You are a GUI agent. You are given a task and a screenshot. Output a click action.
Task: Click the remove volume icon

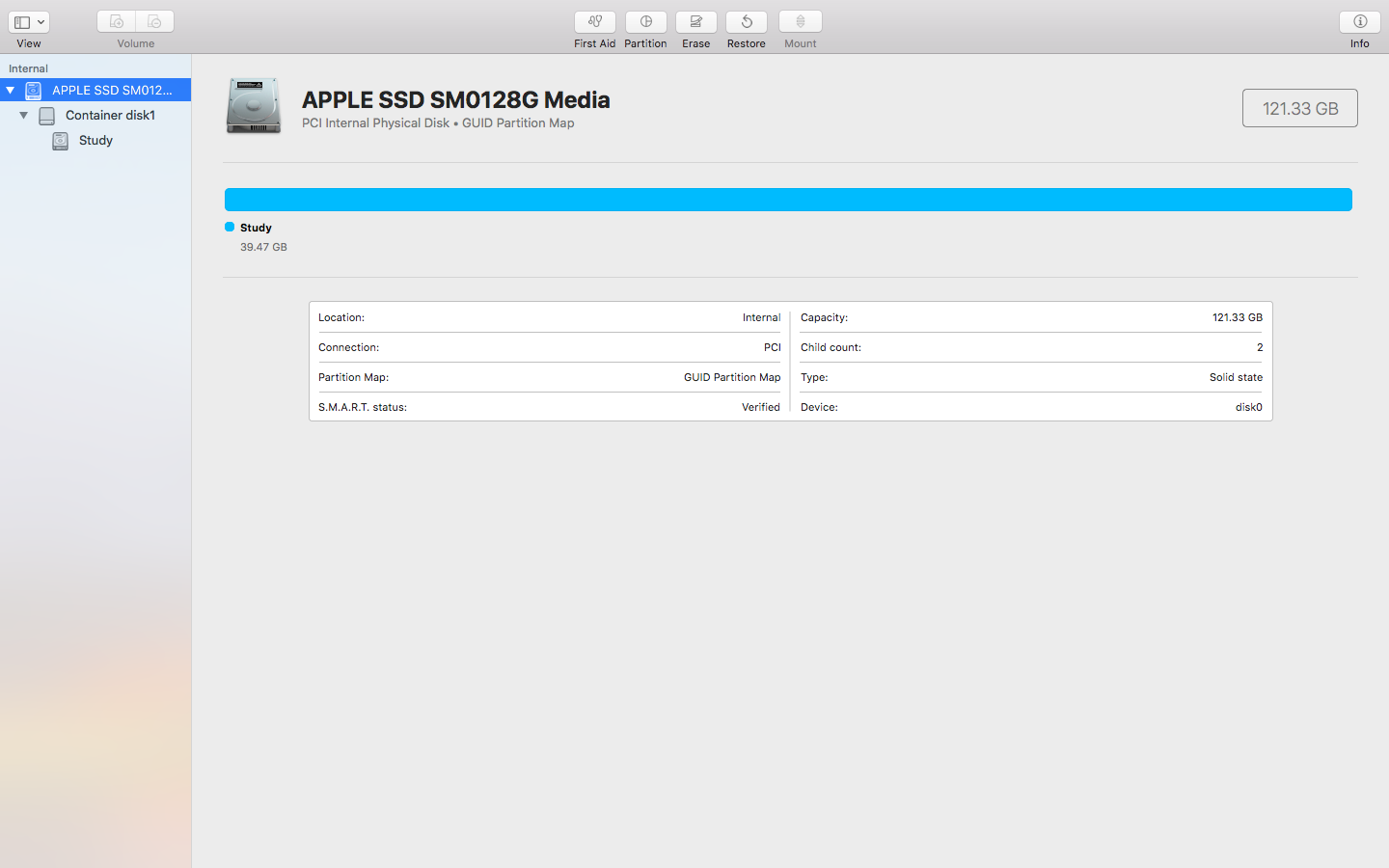point(154,21)
